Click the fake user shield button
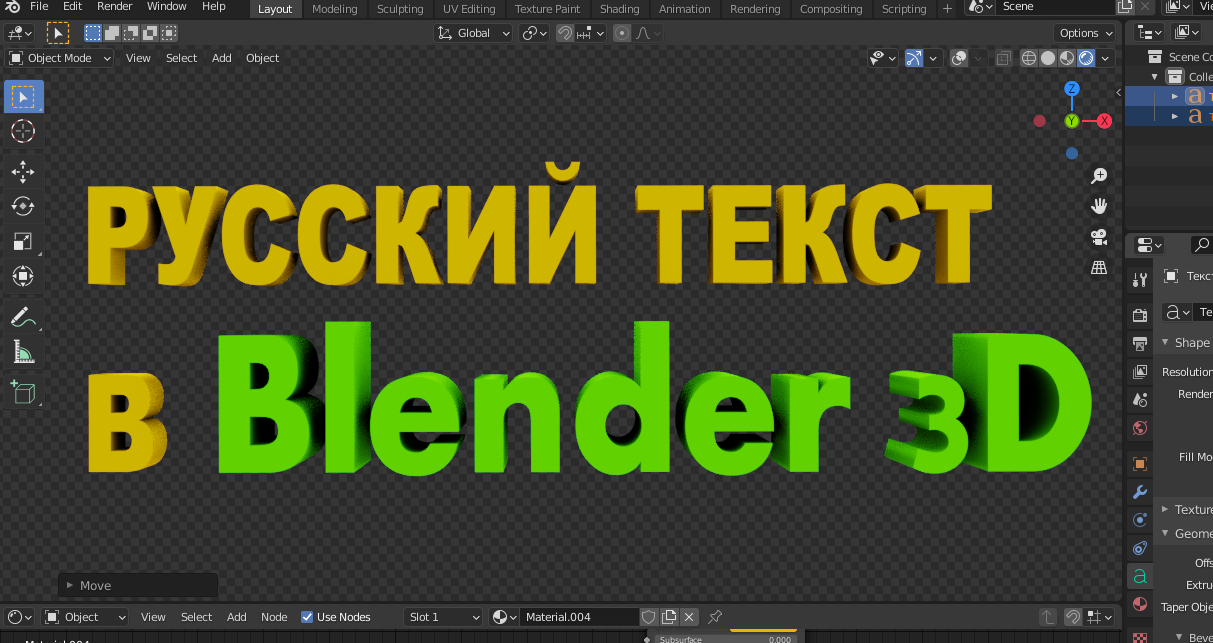The width and height of the screenshot is (1213, 643). [x=649, y=617]
